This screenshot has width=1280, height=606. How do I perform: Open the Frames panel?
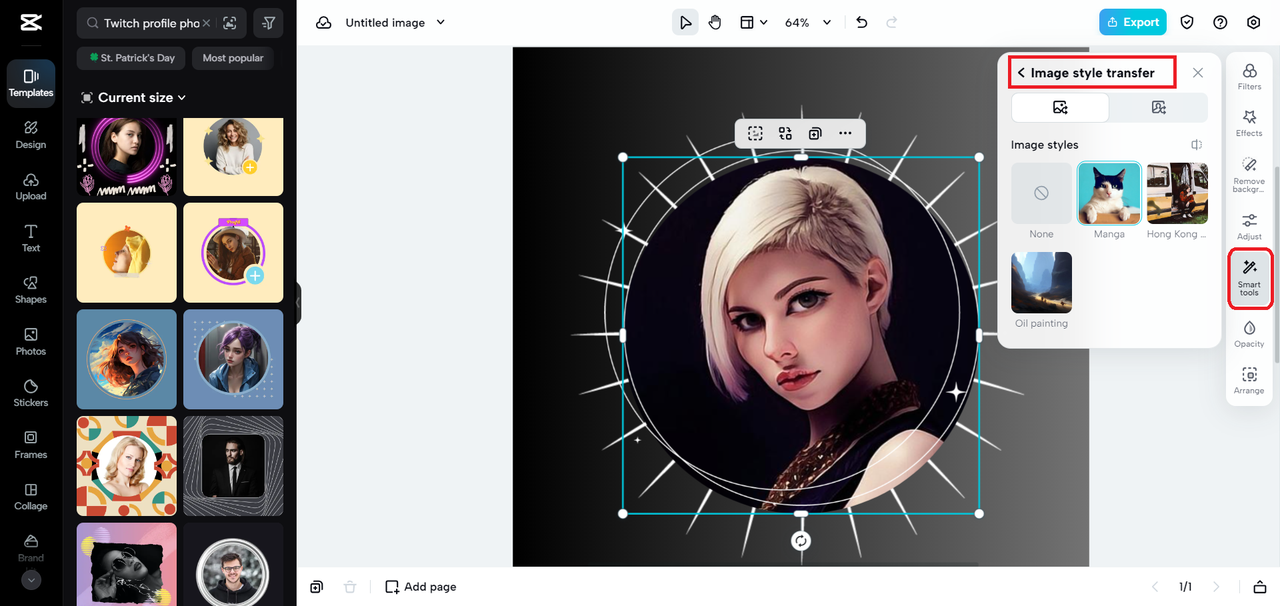click(30, 445)
